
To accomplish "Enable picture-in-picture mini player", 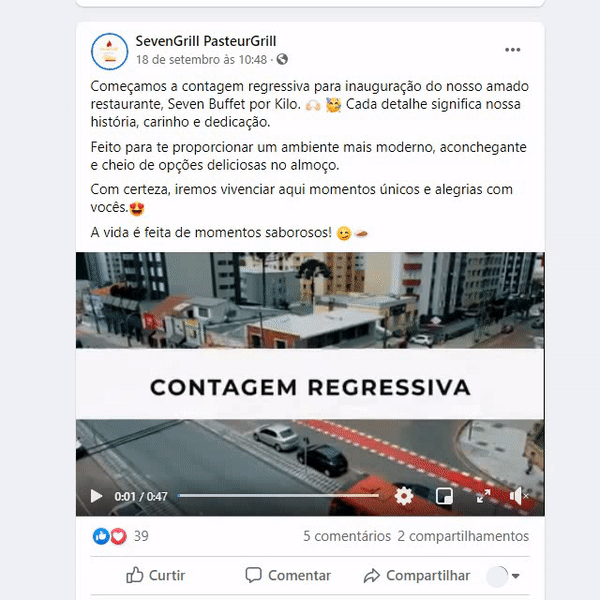I will pyautogui.click(x=444, y=496).
